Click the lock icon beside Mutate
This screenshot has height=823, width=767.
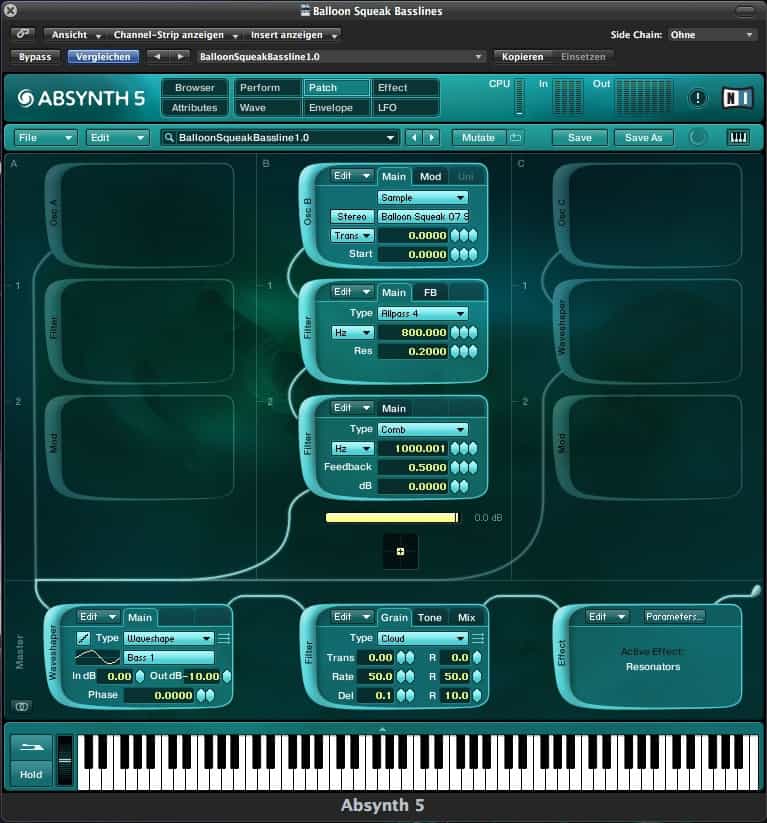coord(516,137)
